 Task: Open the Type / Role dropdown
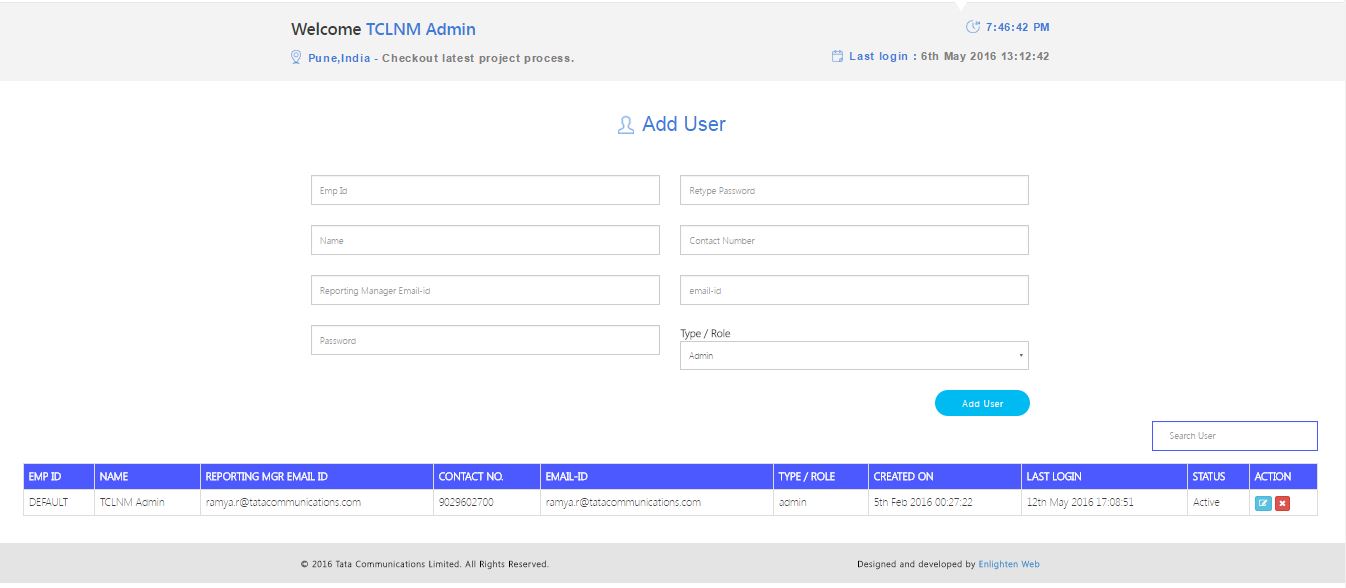coord(854,356)
